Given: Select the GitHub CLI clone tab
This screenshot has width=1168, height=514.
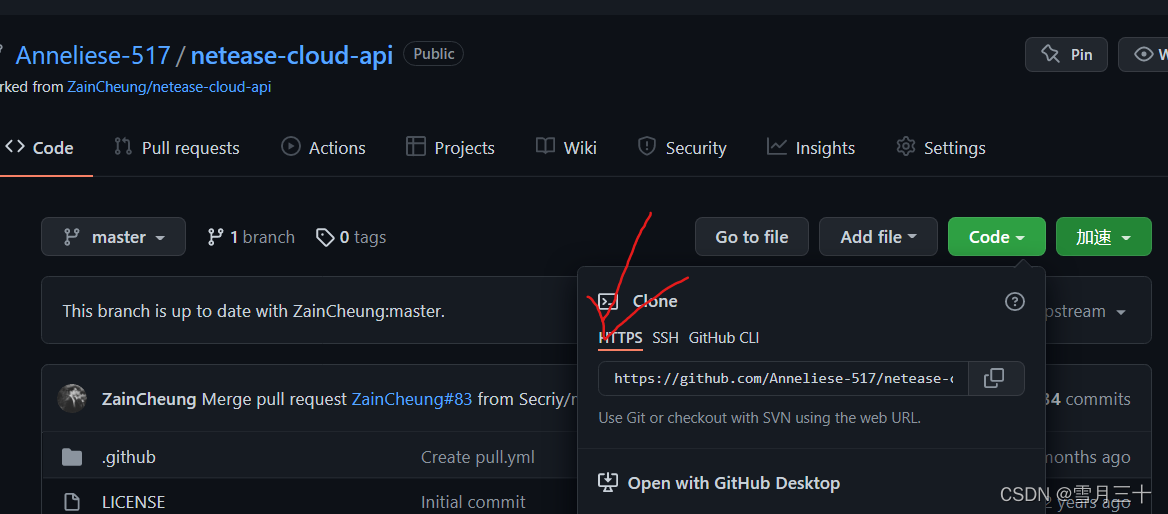Looking at the screenshot, I should point(724,337).
